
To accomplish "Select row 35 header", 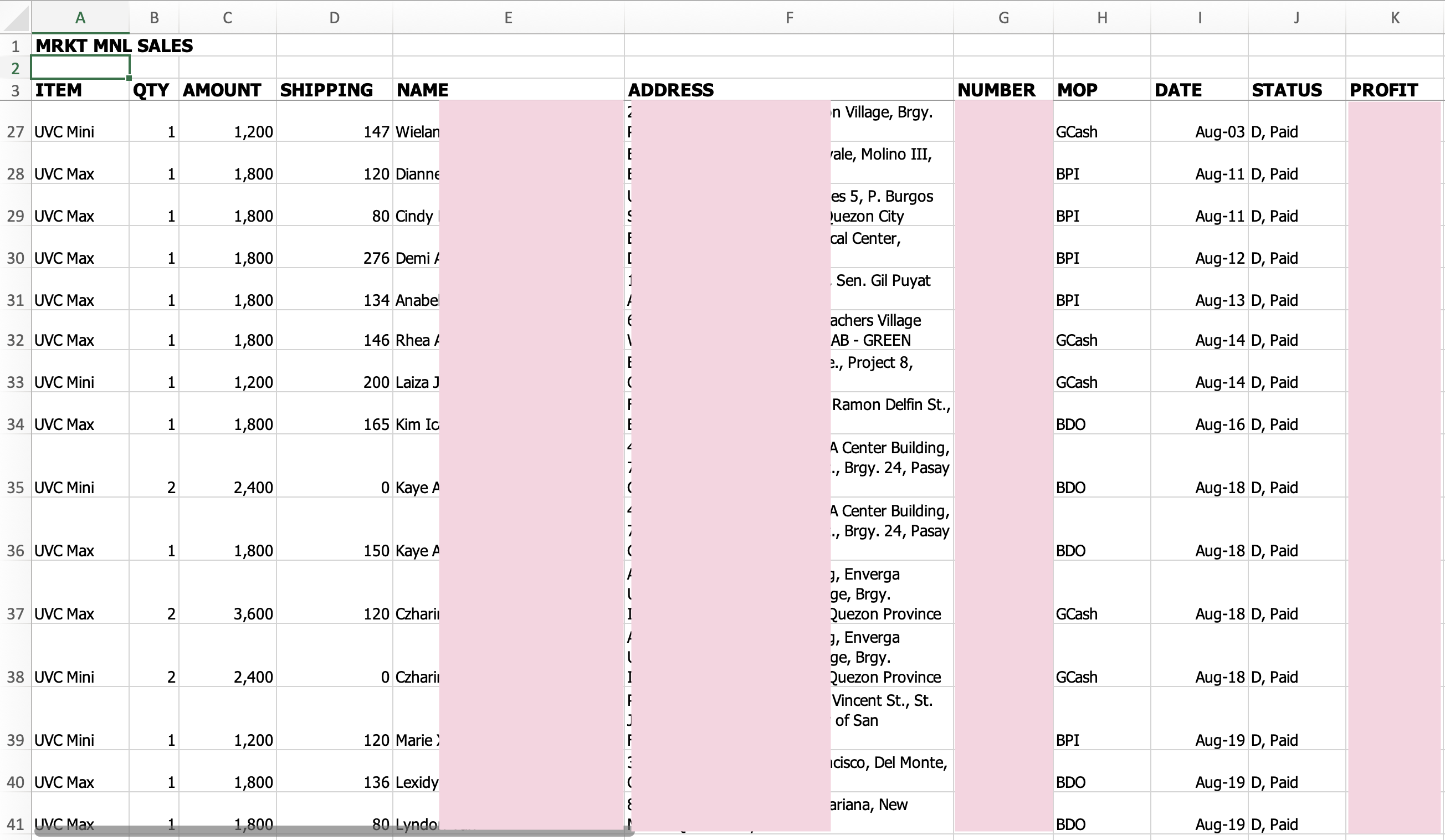I will pos(16,488).
